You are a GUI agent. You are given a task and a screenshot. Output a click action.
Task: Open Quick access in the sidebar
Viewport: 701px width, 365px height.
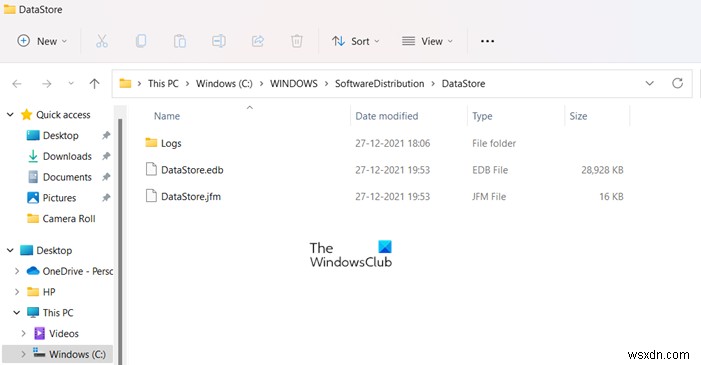(x=63, y=115)
